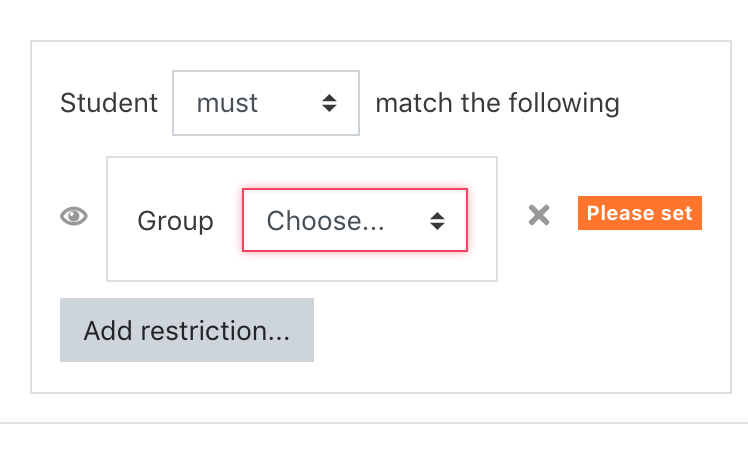Screen dimensions: 748x474
Task: Open the 'Choose...' group dropdown
Action: pos(355,220)
